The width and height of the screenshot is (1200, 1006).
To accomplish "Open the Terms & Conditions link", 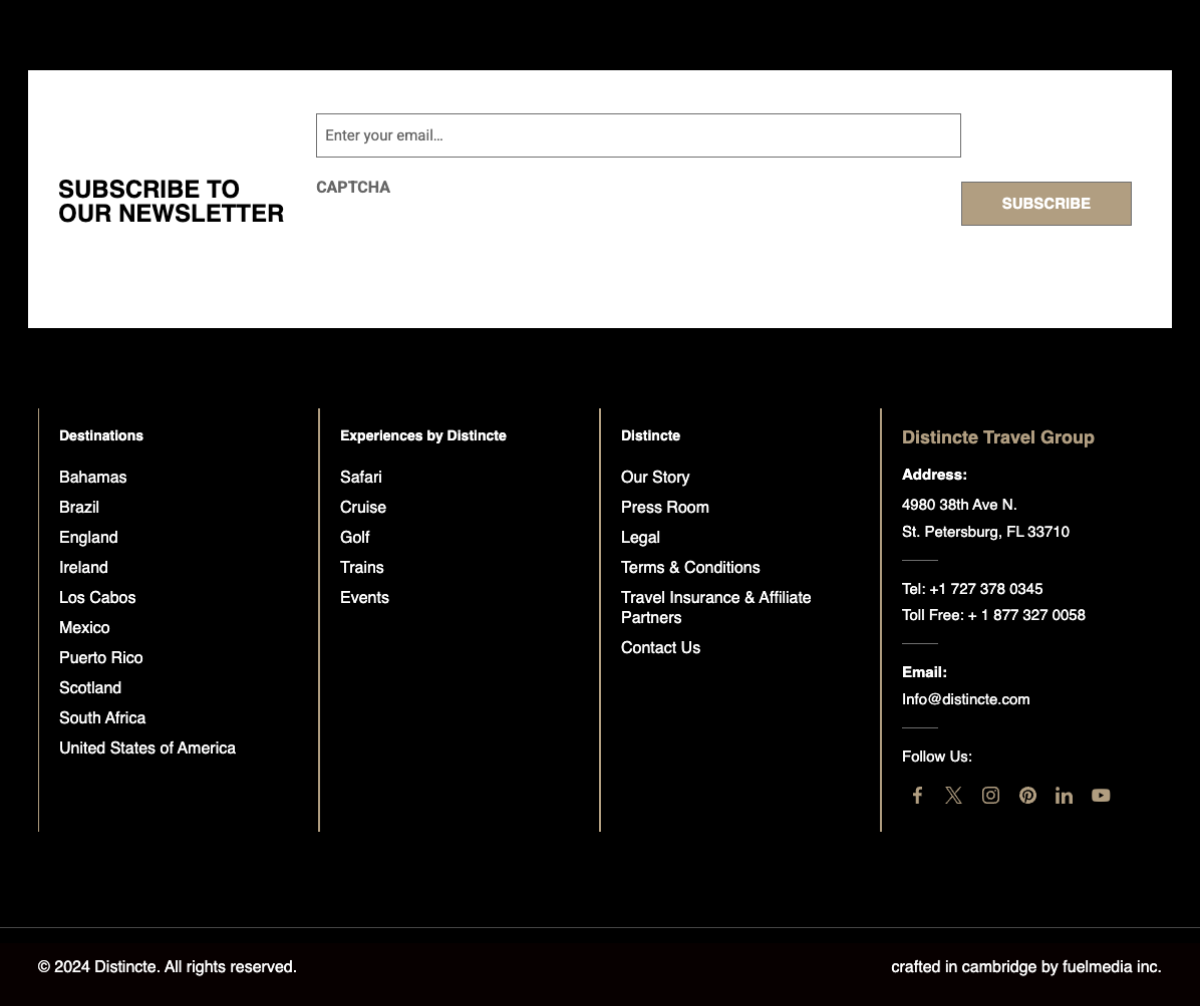I will 690,567.
